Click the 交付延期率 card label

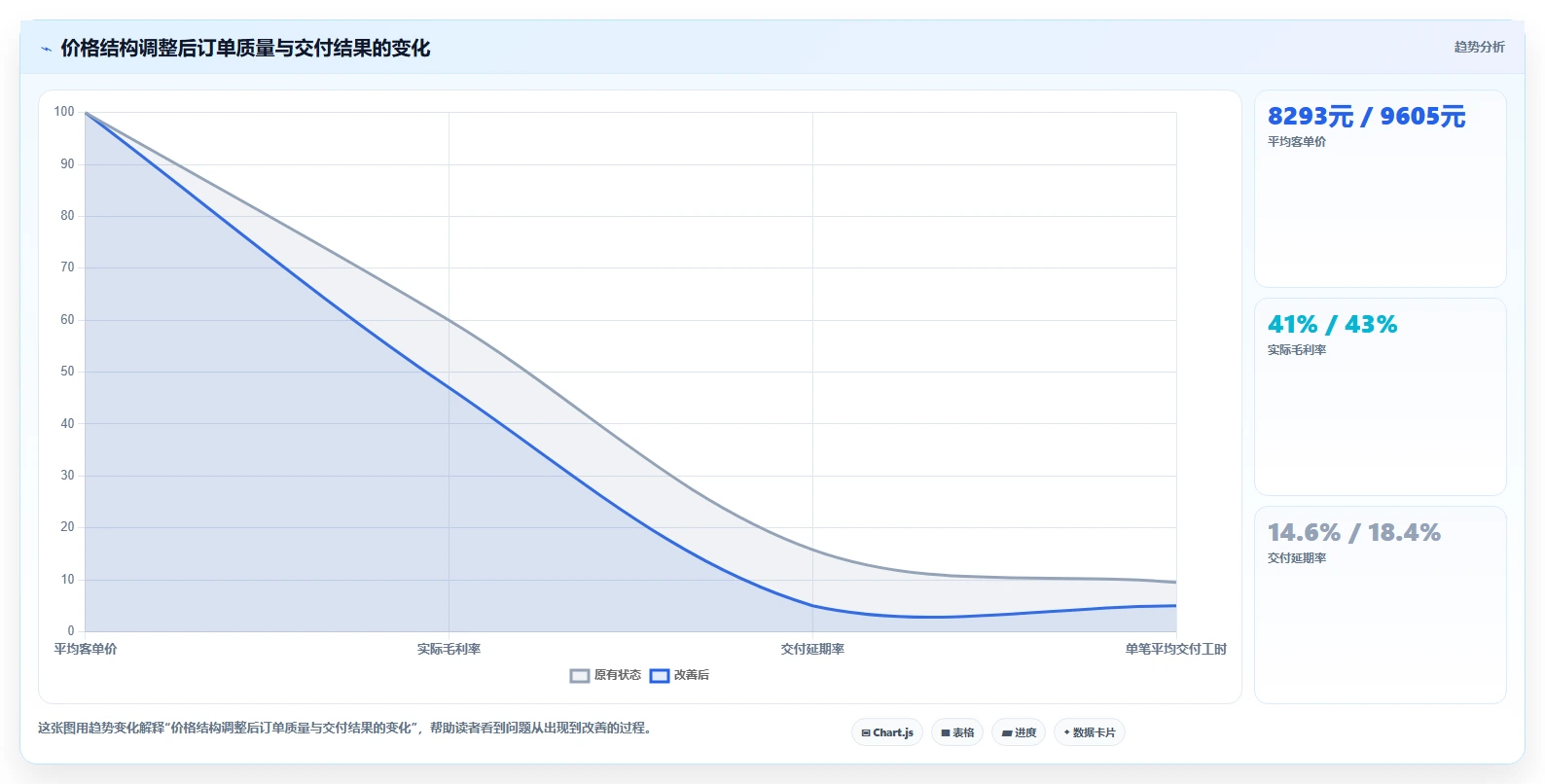1296,558
